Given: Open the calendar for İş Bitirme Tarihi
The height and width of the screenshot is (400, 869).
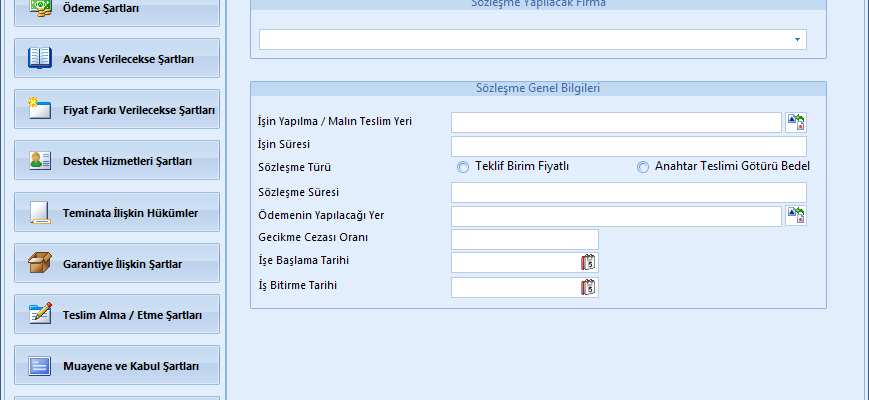Looking at the screenshot, I should pyautogui.click(x=588, y=288).
